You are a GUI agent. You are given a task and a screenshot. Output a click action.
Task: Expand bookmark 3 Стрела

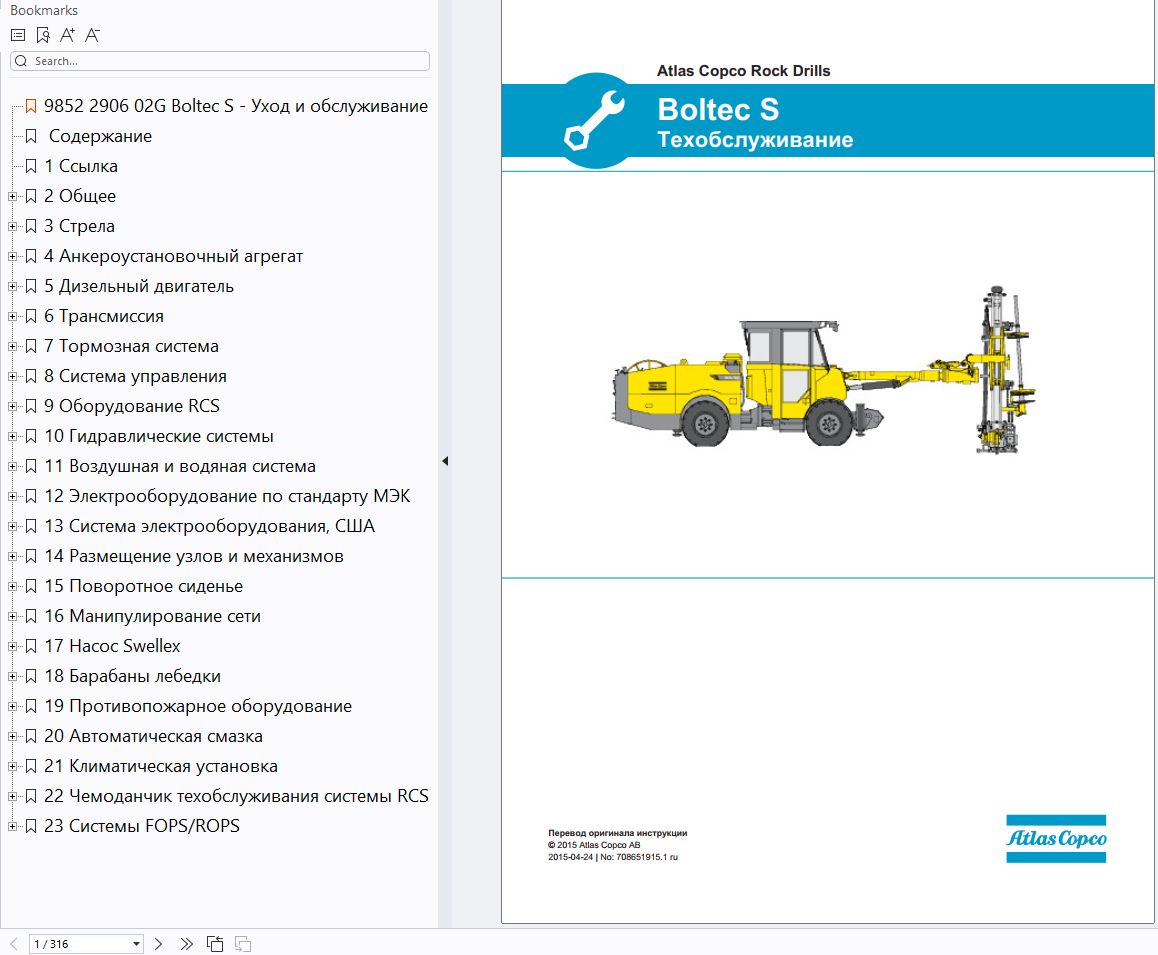pos(13,227)
